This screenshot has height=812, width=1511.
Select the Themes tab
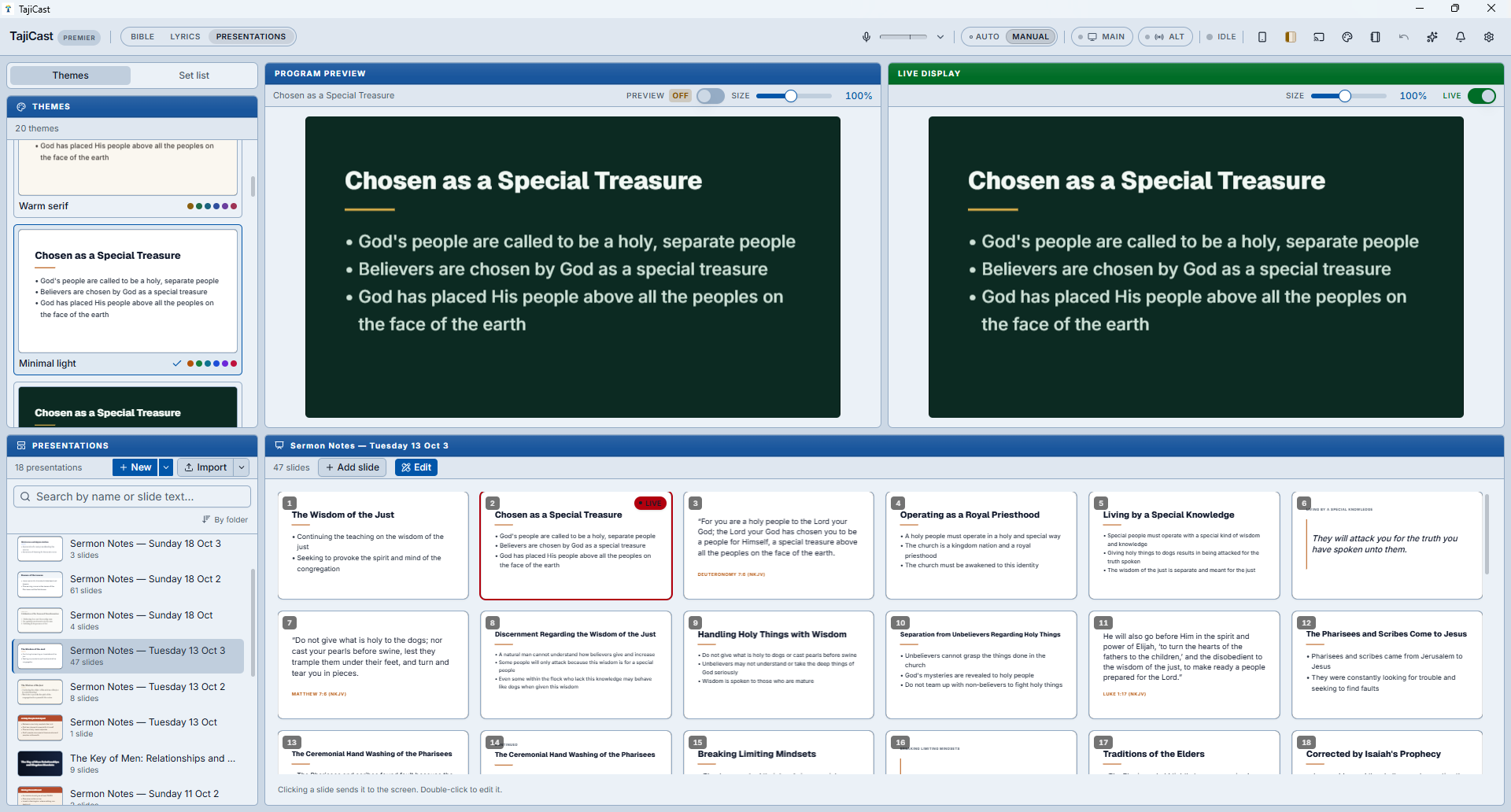coord(71,76)
